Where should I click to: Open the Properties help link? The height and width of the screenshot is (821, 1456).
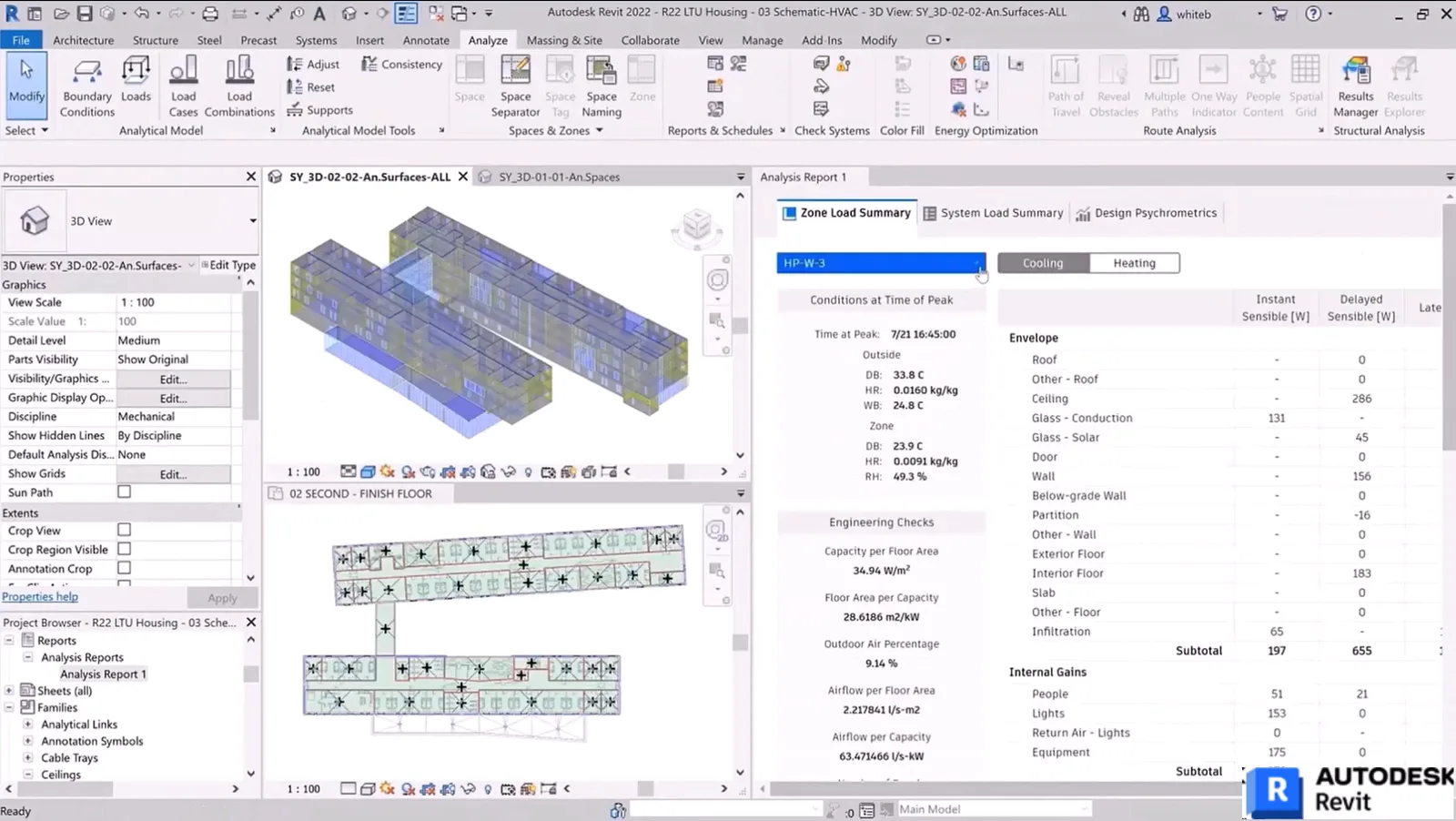[x=40, y=596]
